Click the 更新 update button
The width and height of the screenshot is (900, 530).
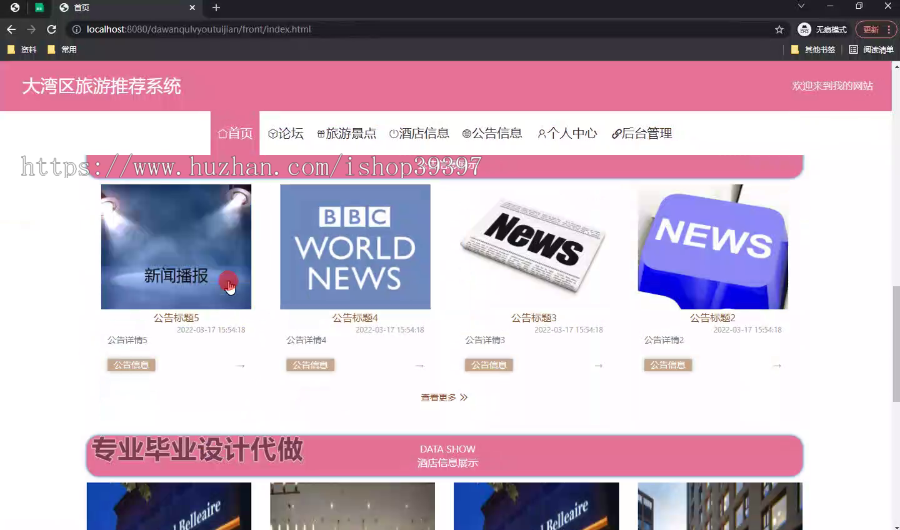click(871, 29)
